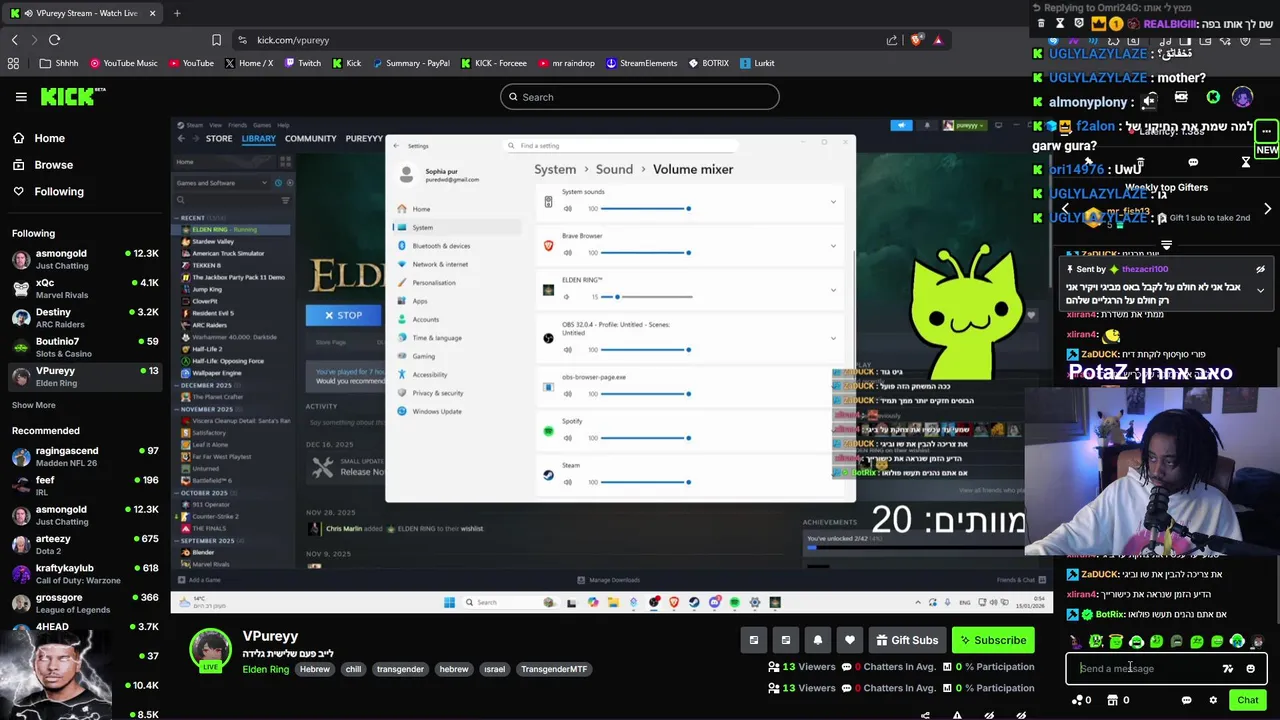Click the second layout icon beside bell
1280x720 pixels.
pyautogui.click(x=786, y=640)
